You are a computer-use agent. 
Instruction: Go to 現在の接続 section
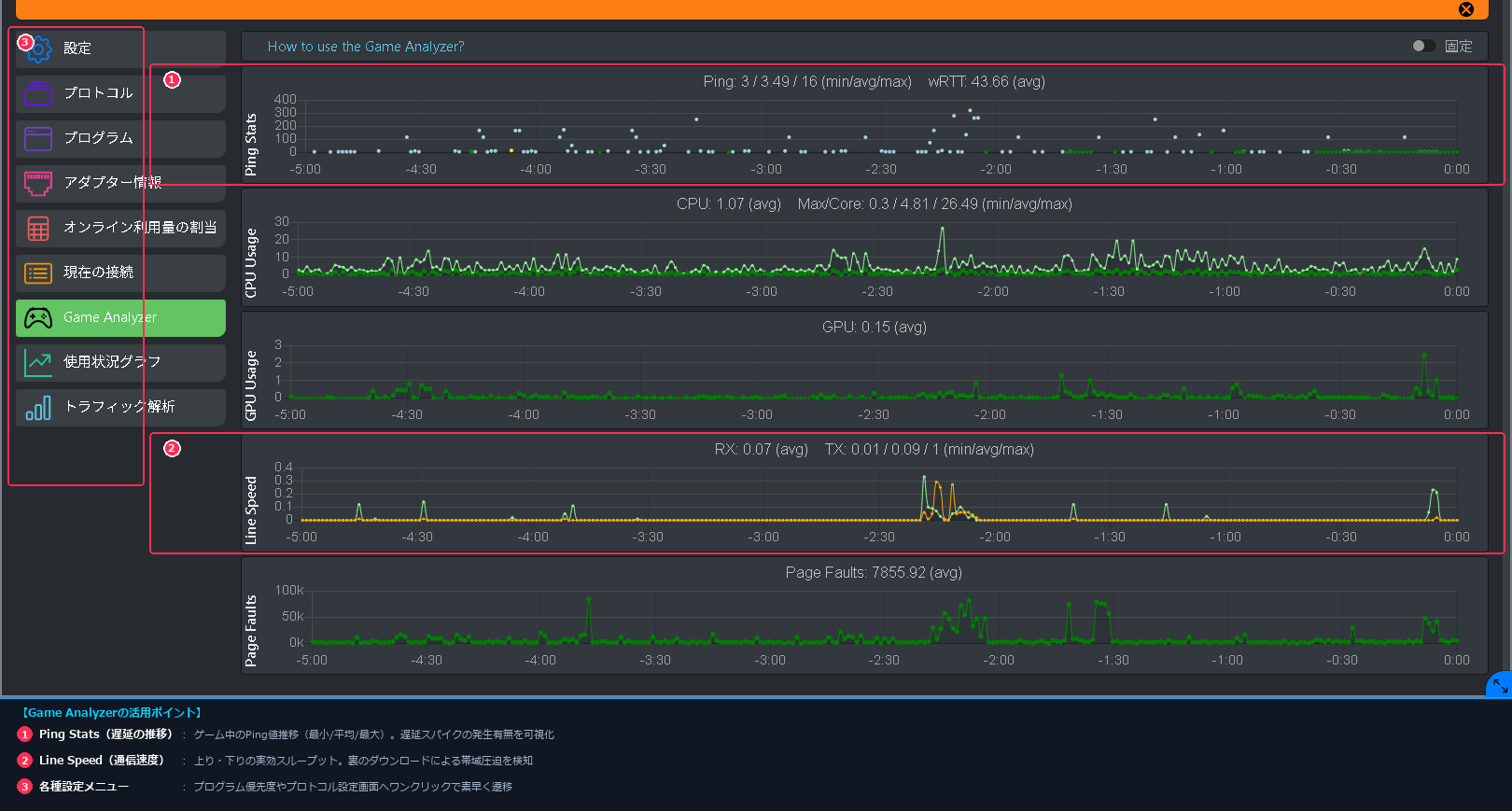(x=120, y=273)
